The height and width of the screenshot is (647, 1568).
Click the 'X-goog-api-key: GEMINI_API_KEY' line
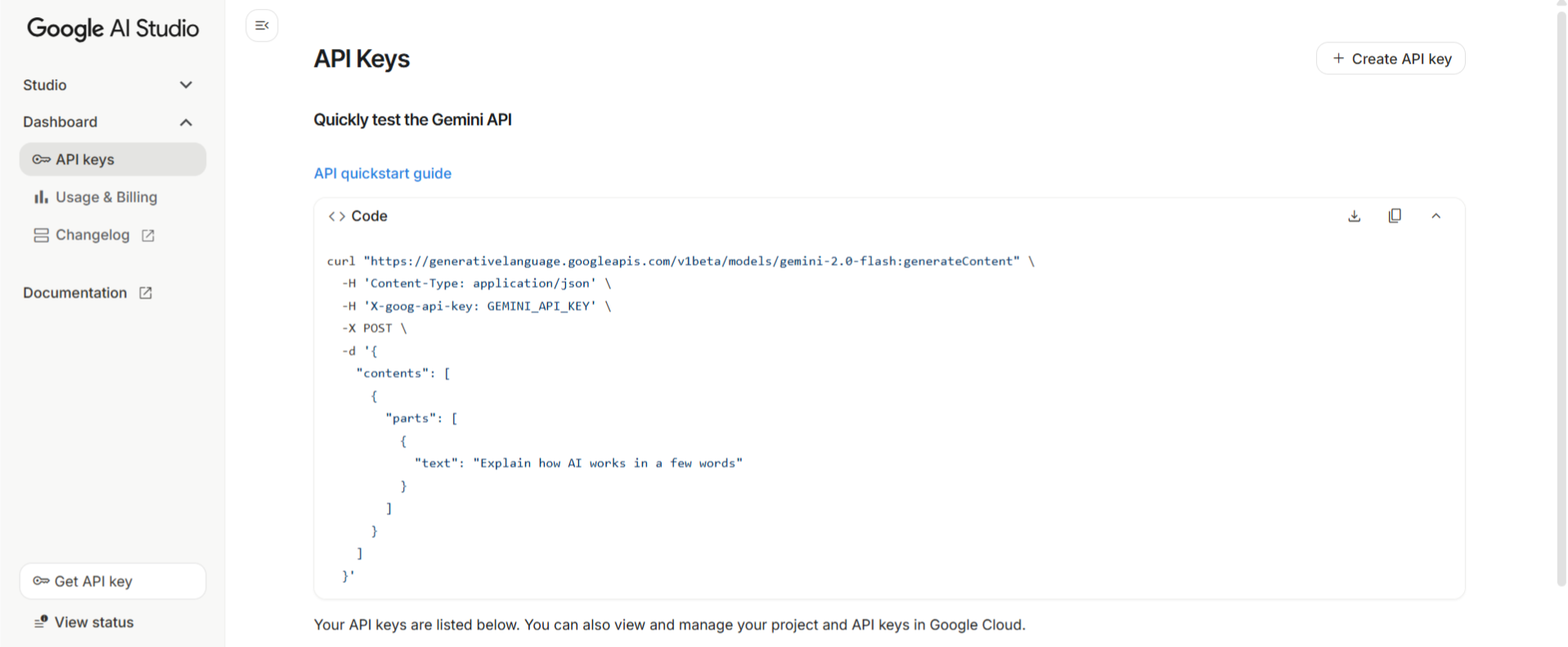coord(476,306)
